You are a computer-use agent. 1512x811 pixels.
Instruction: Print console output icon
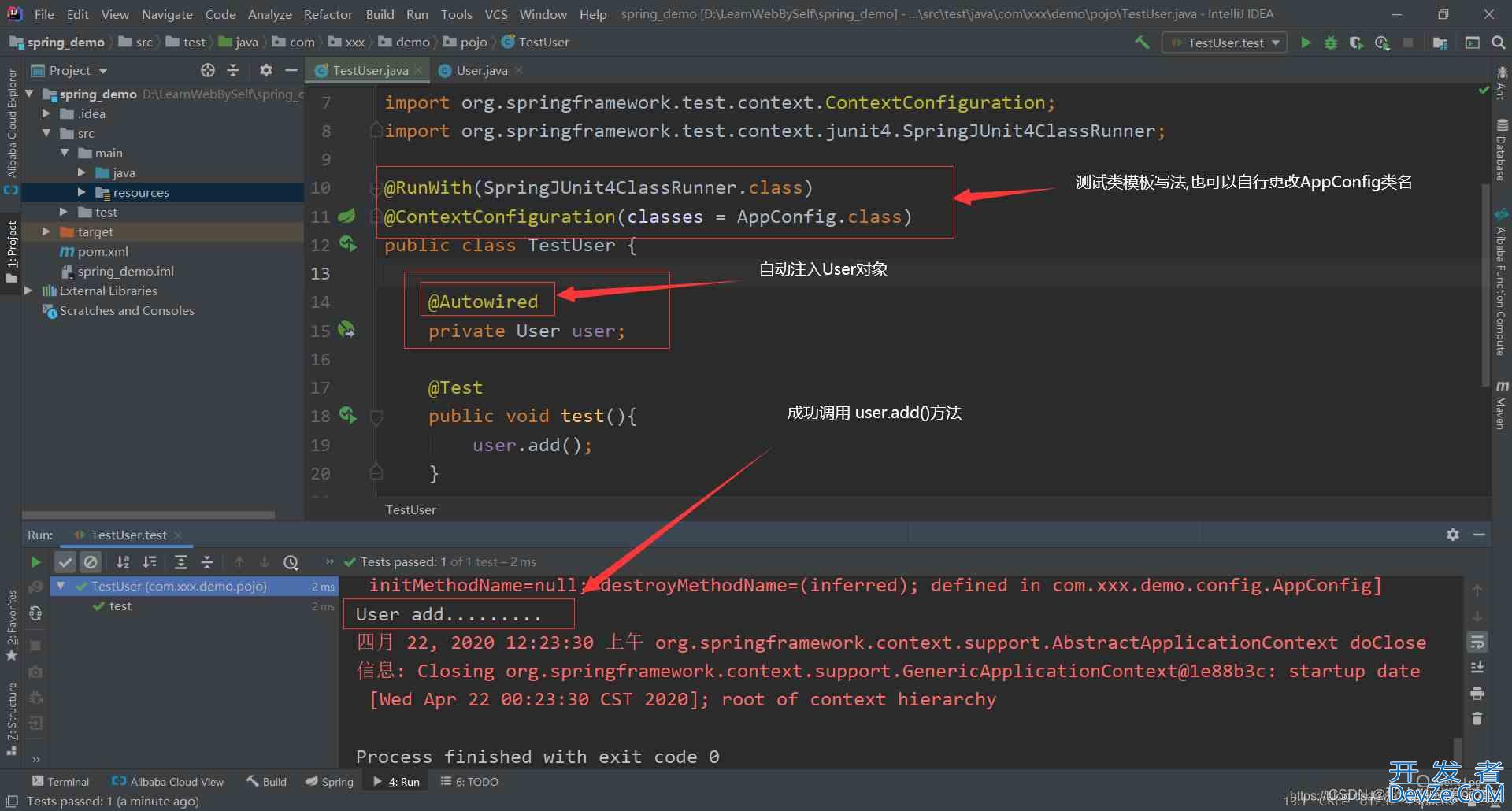1477,693
